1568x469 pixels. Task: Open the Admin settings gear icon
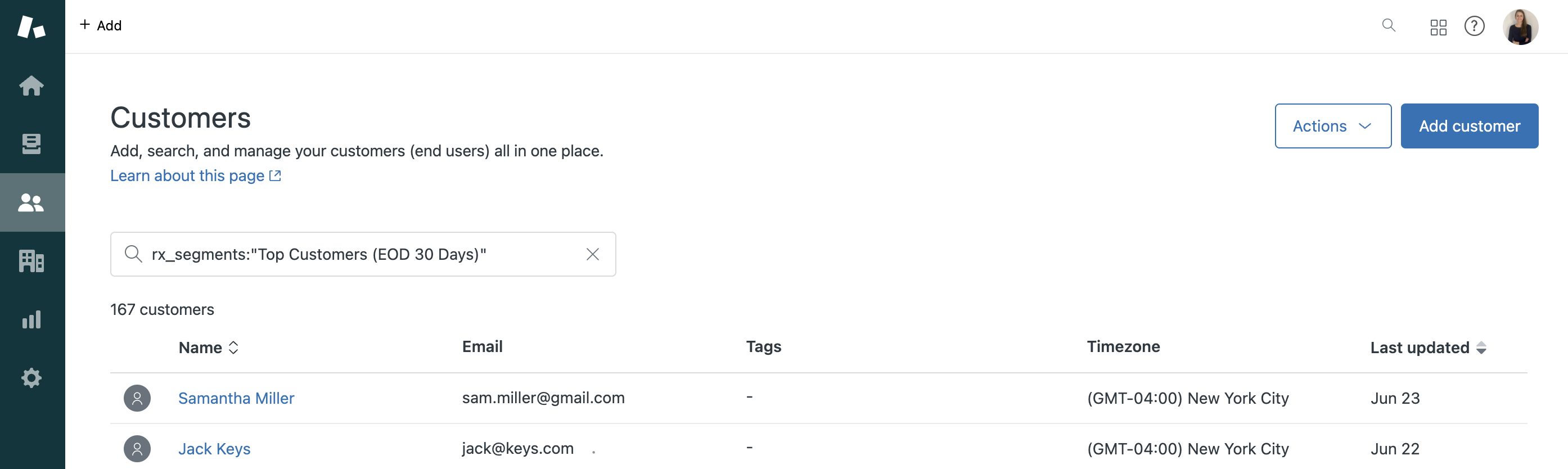click(31, 378)
